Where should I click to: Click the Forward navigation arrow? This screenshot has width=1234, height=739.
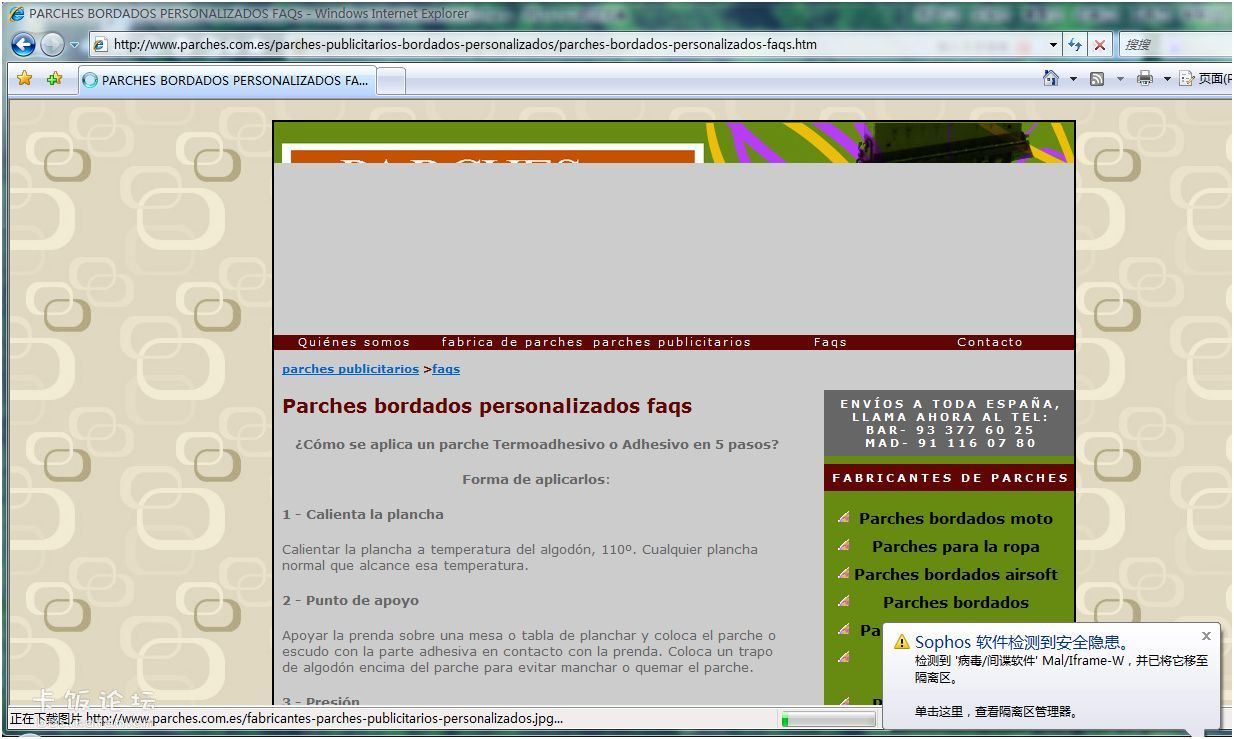pyautogui.click(x=52, y=45)
